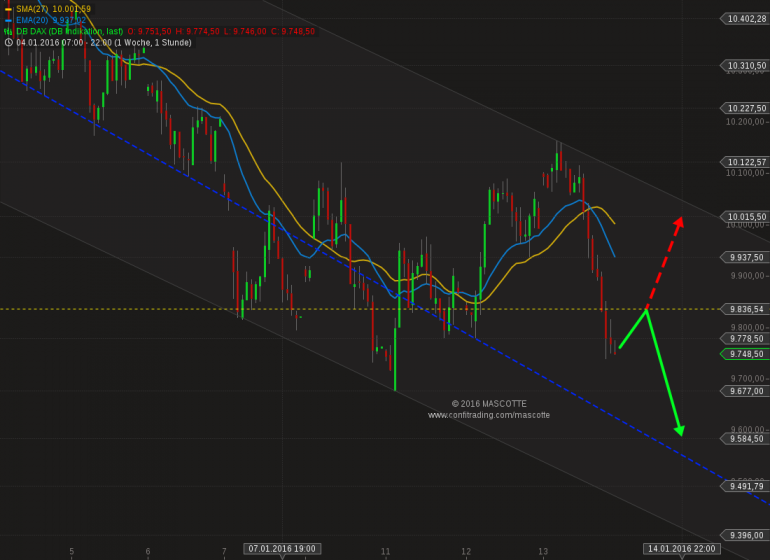
Task: Select the 9.778,50 price level tag
Action: click(x=744, y=338)
